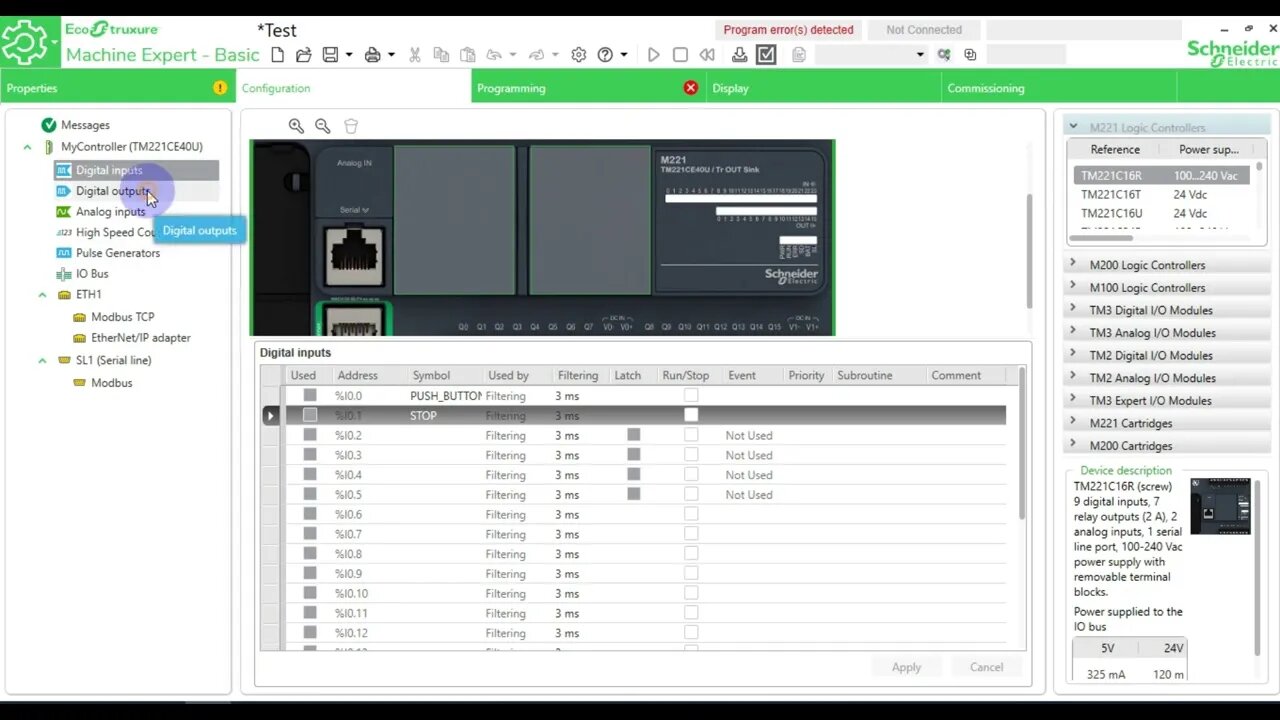Screen dimensions: 1280x720
Task: Open the Help question-mark icon
Action: pyautogui.click(x=605, y=55)
